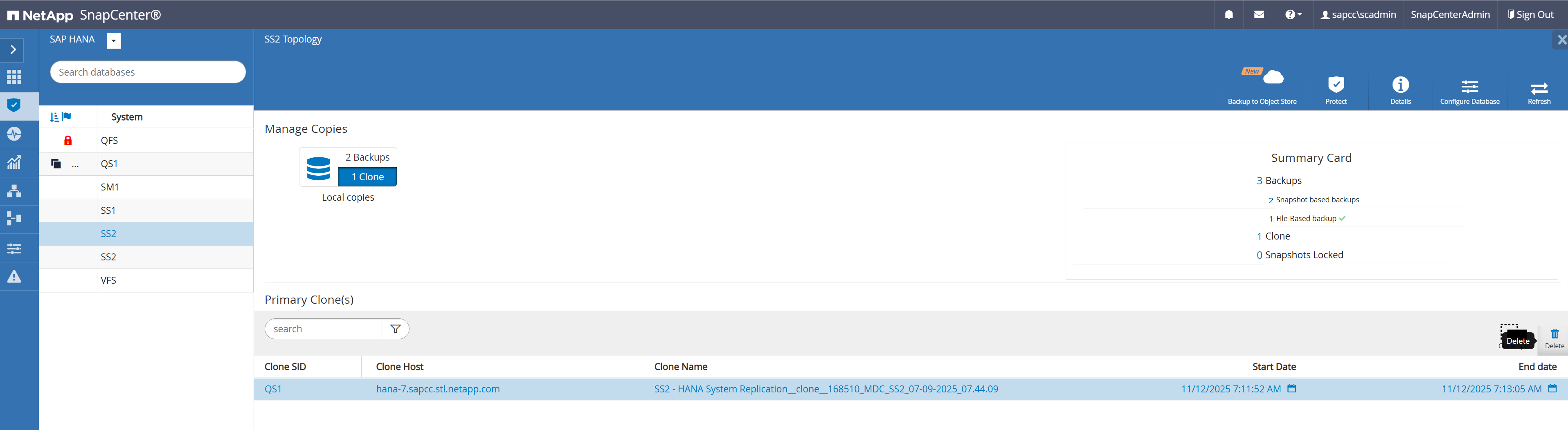Select the SS1 system row
This screenshot has width=1568, height=430.
point(146,211)
